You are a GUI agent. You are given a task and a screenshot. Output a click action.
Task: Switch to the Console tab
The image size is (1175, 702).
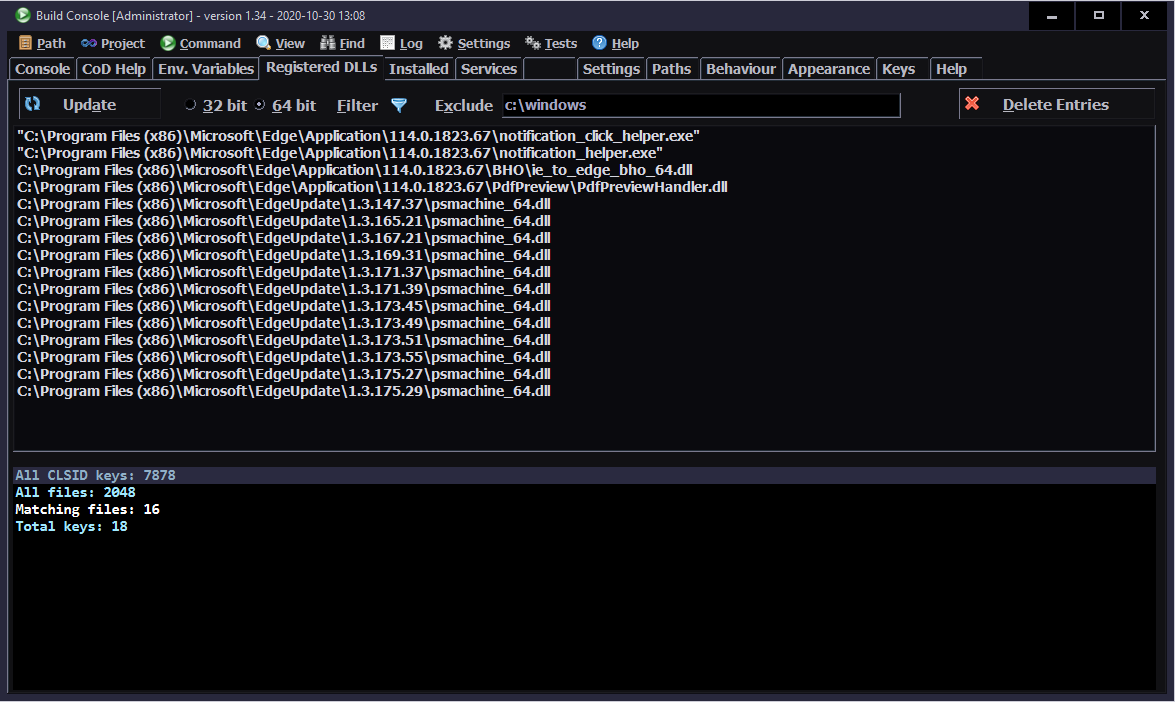pos(42,69)
